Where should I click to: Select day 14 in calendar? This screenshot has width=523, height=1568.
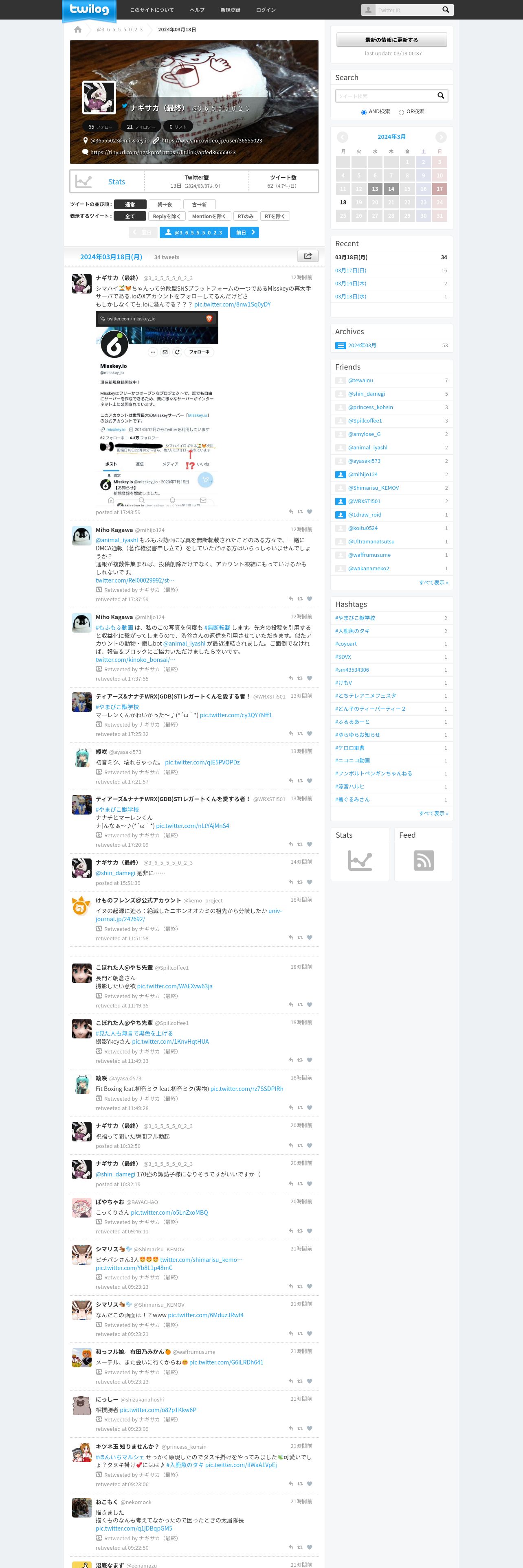pyautogui.click(x=391, y=189)
